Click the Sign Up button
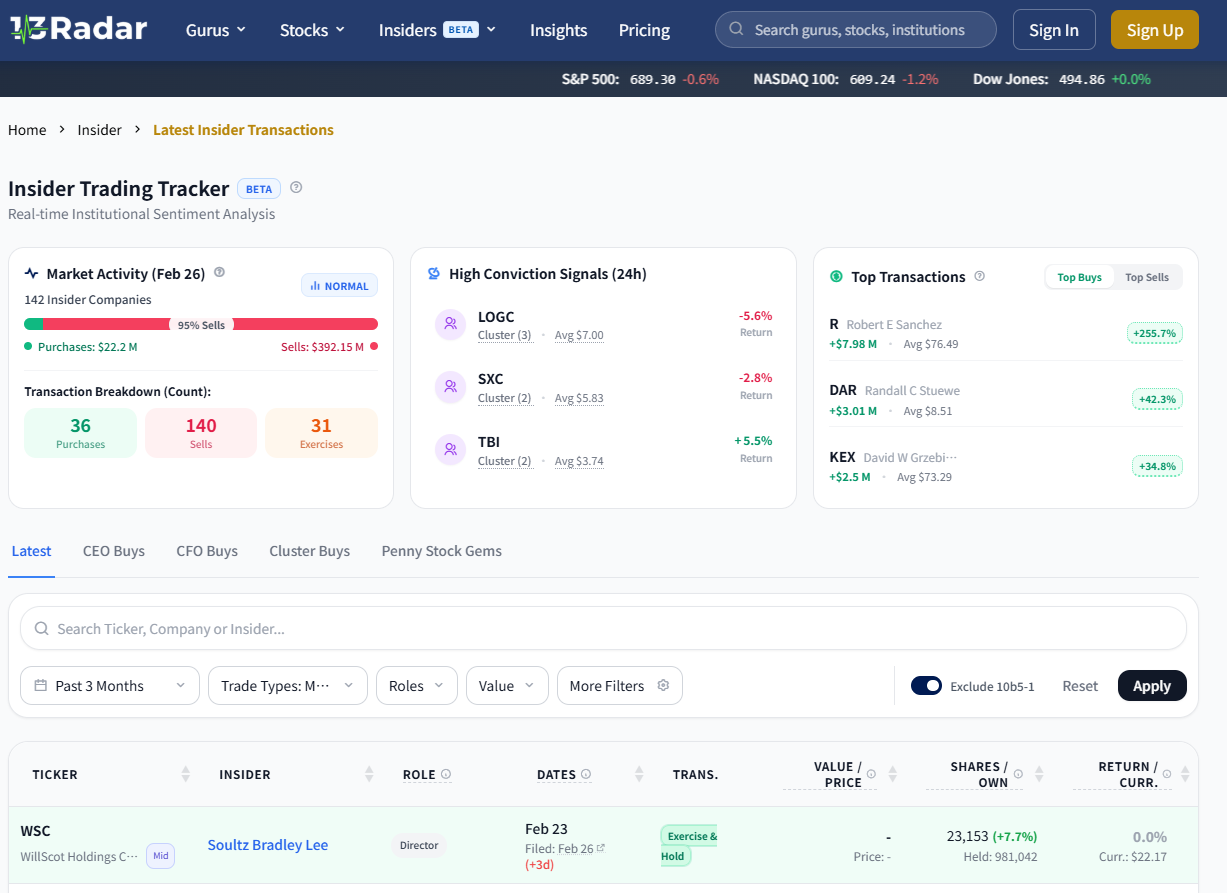 click(1155, 30)
